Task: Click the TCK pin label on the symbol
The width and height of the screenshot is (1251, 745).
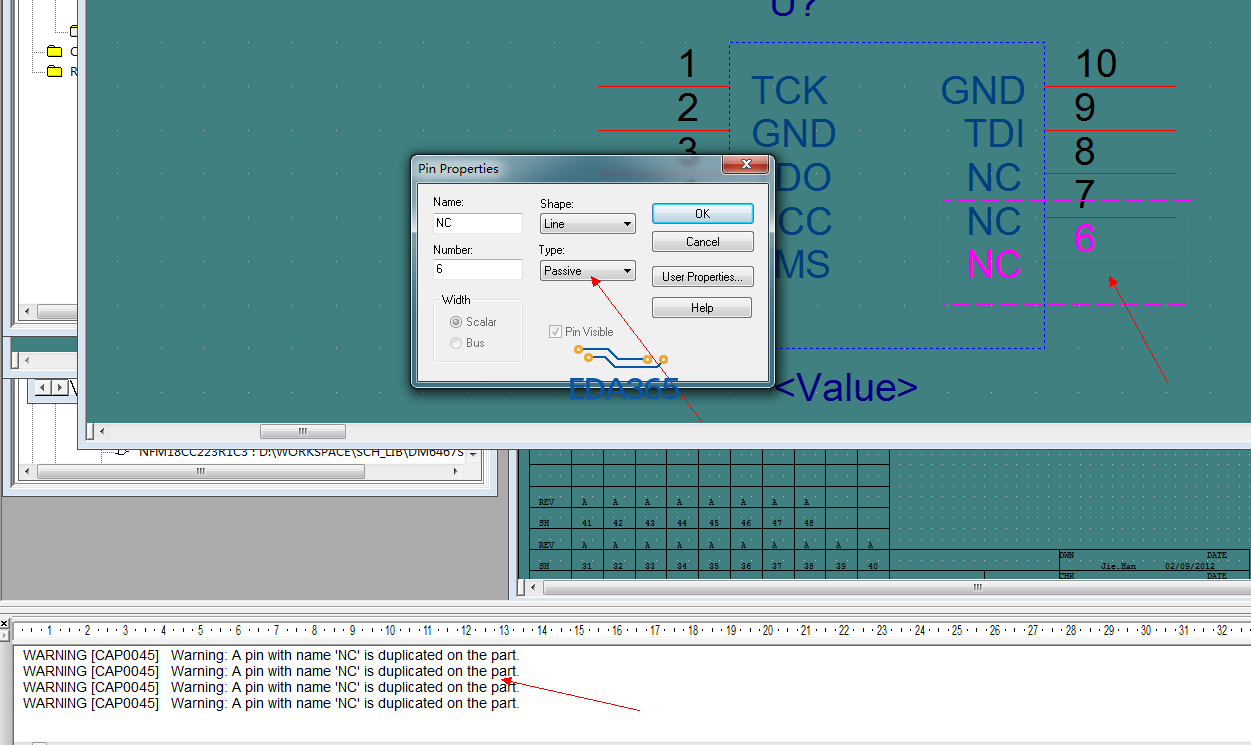Action: 789,91
